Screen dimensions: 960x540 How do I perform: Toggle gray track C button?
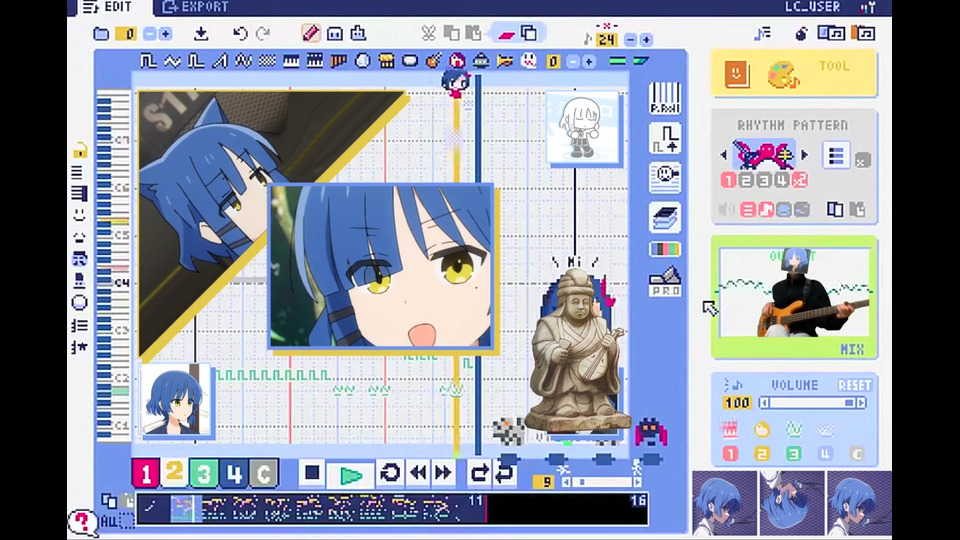point(264,473)
